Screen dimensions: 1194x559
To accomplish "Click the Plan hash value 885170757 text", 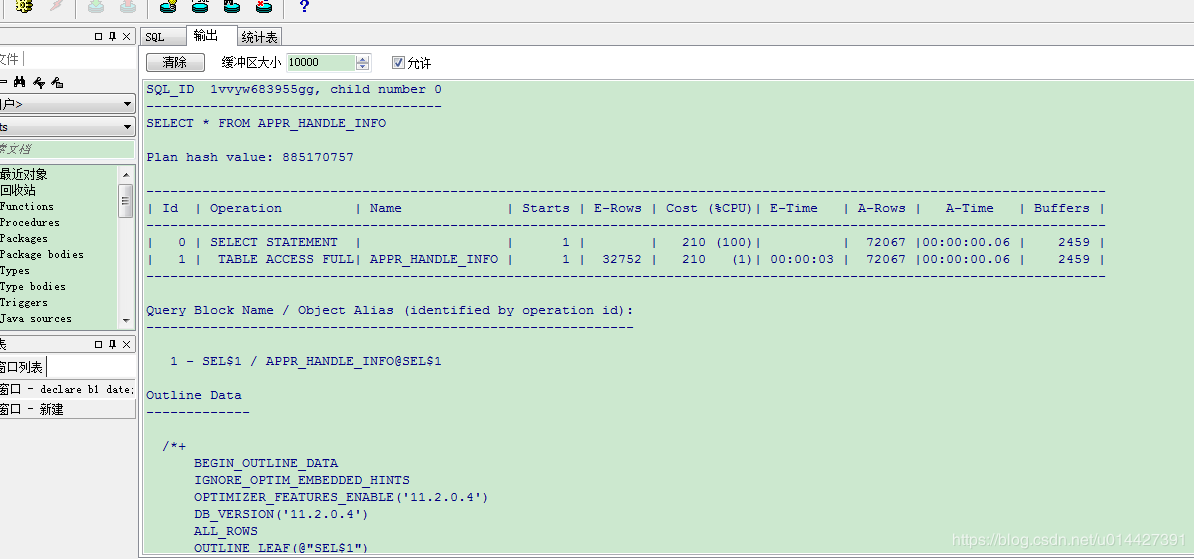I will click(x=250, y=157).
